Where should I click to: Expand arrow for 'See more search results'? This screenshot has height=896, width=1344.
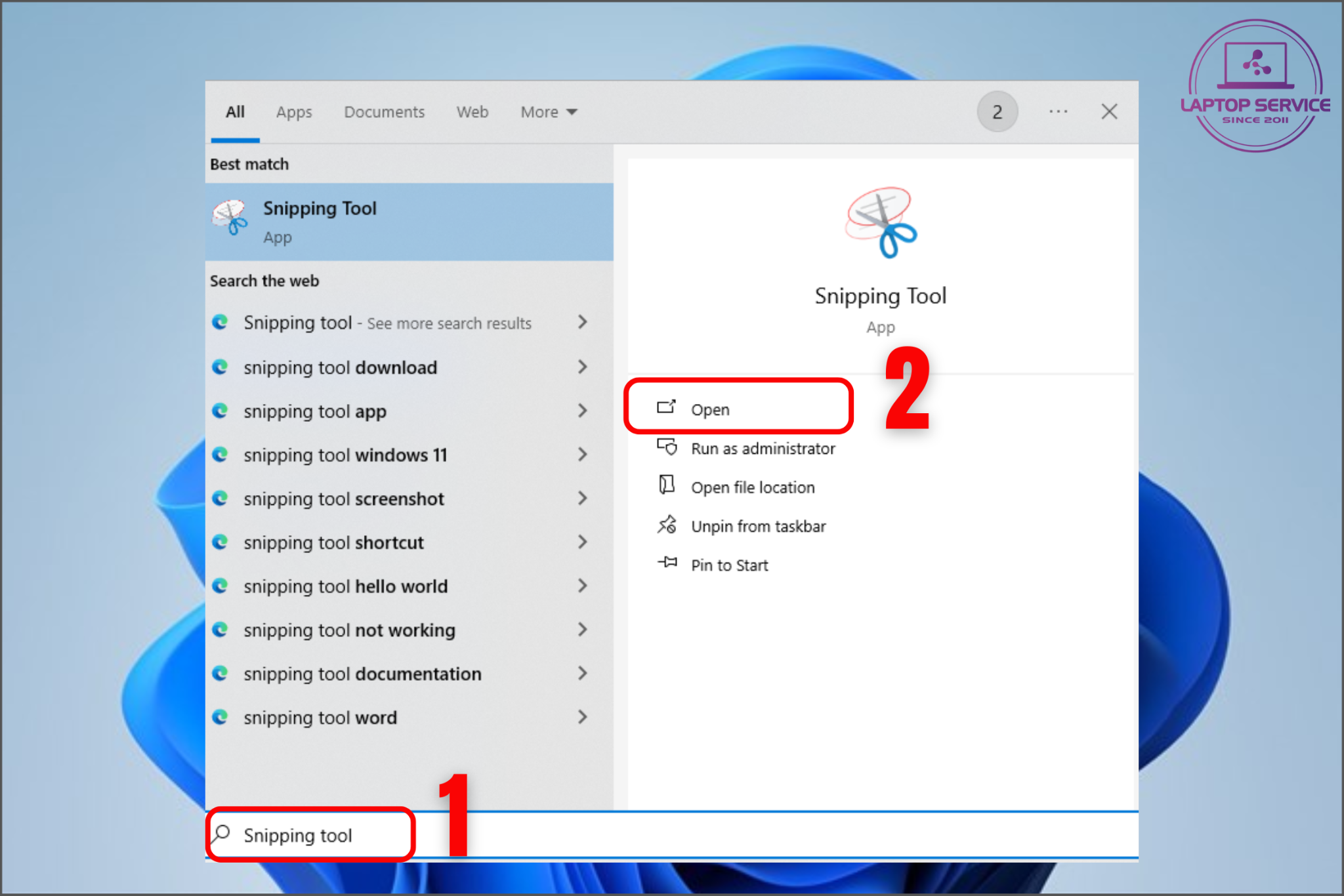coord(582,322)
